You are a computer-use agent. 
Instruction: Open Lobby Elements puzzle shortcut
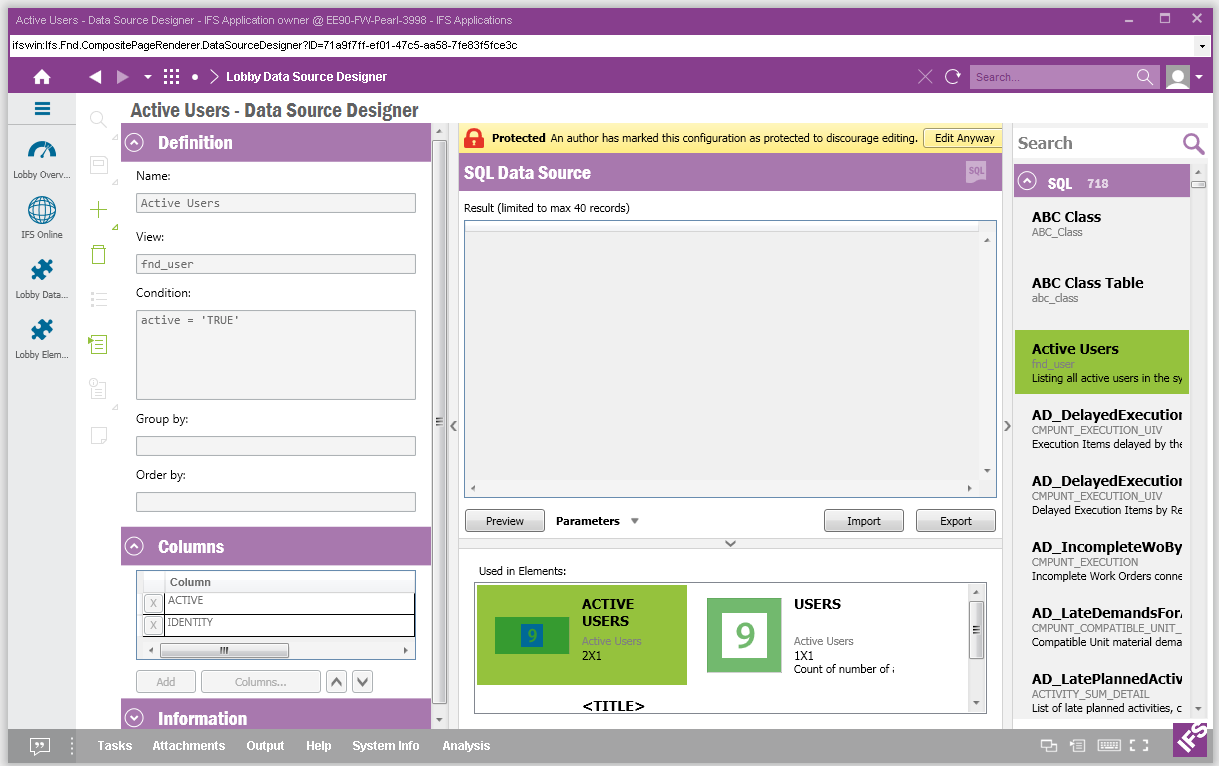[x=42, y=338]
